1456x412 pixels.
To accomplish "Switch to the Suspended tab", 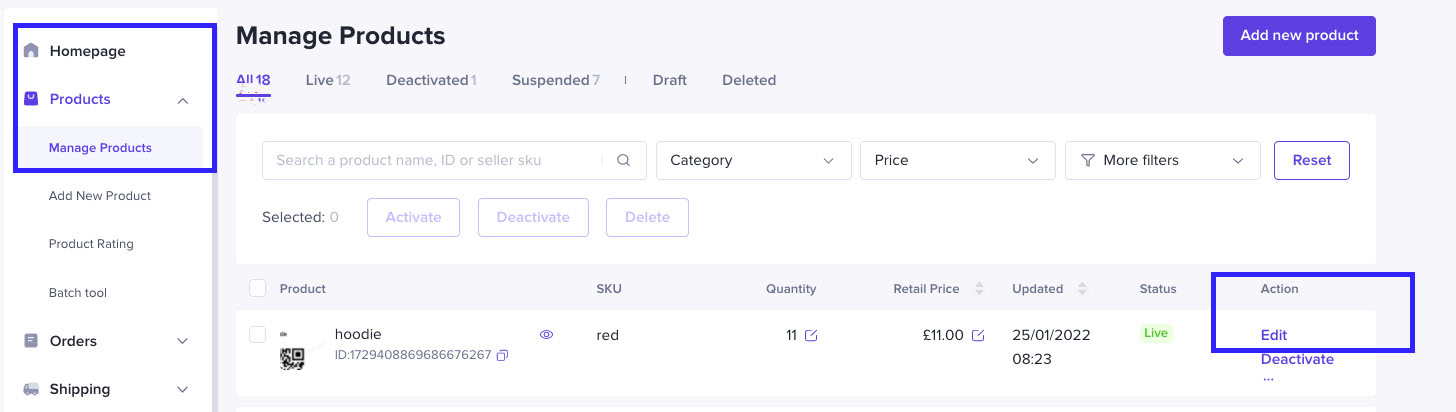I will pyautogui.click(x=555, y=80).
